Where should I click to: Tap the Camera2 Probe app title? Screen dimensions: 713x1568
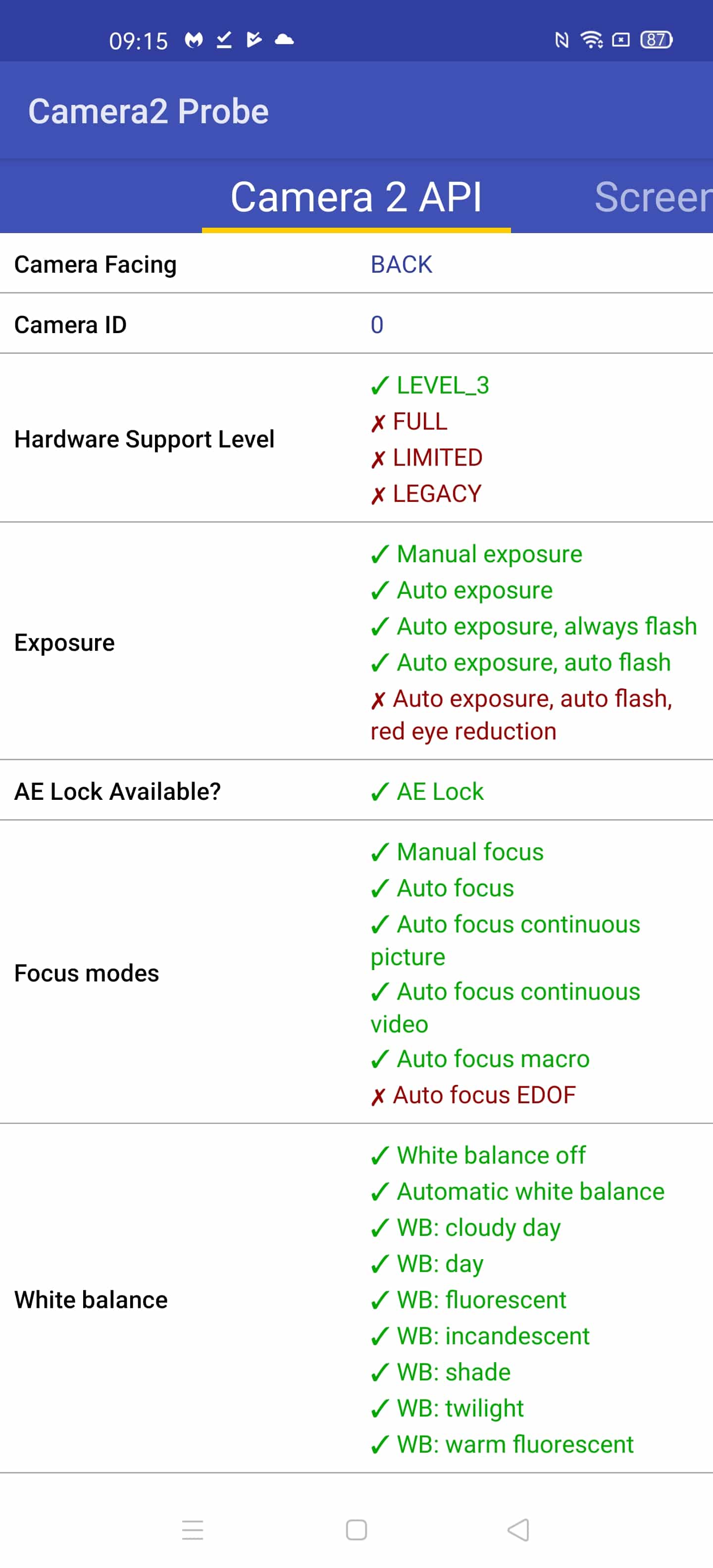pyautogui.click(x=149, y=111)
